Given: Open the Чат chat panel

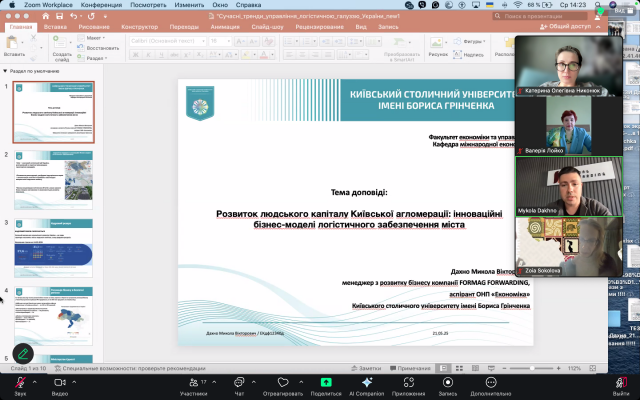Looking at the screenshot, I should click(x=239, y=383).
